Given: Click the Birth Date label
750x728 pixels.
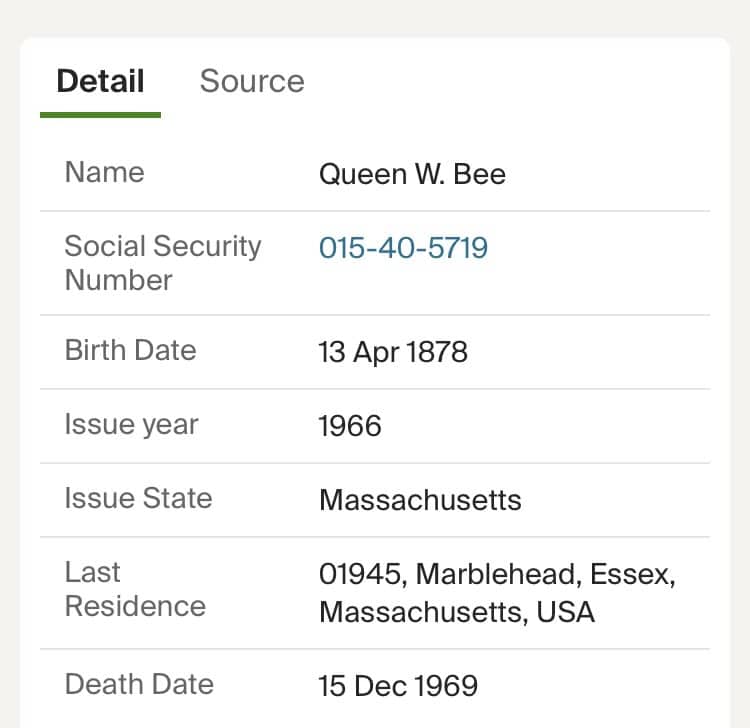Looking at the screenshot, I should pyautogui.click(x=130, y=350).
